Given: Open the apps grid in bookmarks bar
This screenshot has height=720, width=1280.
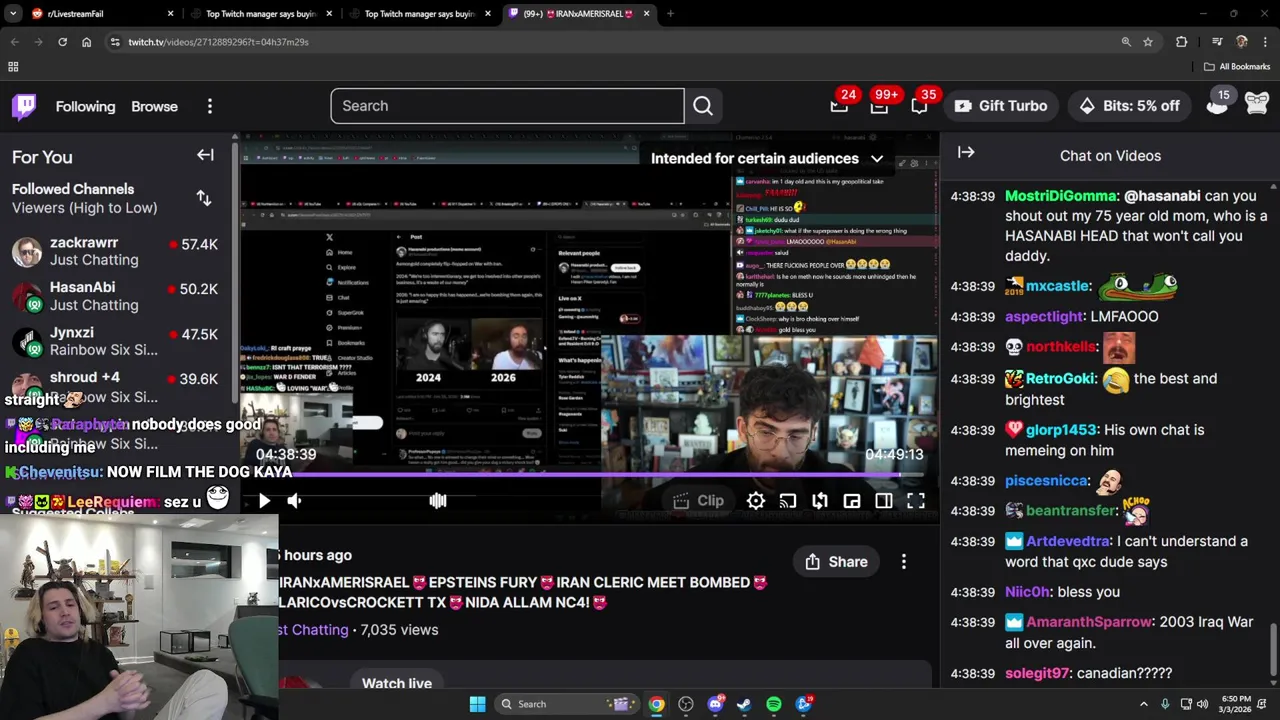Looking at the screenshot, I should pos(13,67).
